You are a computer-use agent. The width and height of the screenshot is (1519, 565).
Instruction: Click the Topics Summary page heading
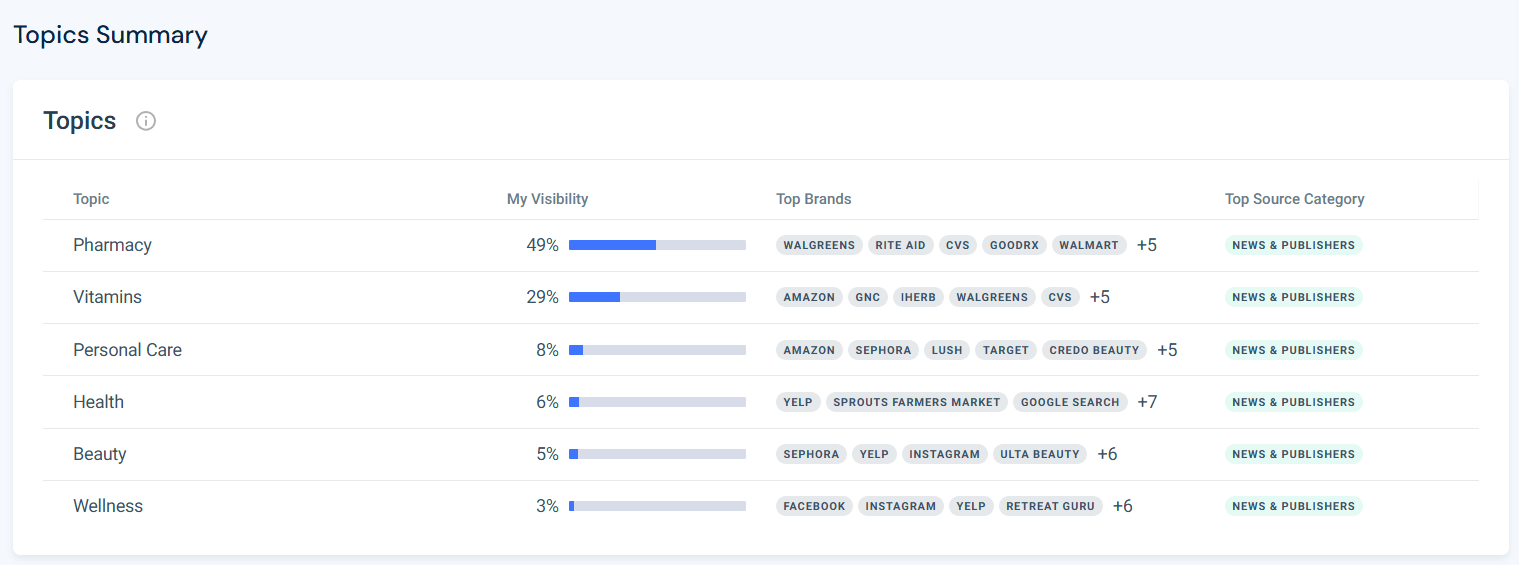[110, 35]
